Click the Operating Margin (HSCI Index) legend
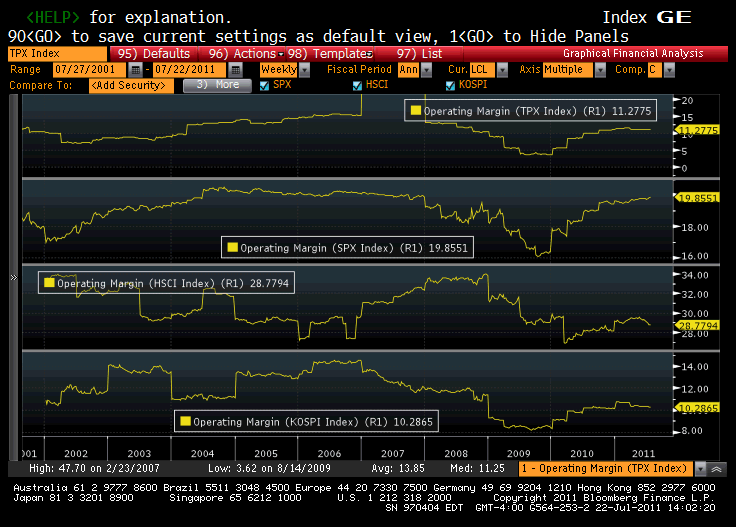This screenshot has height=527, width=736. tap(167, 283)
